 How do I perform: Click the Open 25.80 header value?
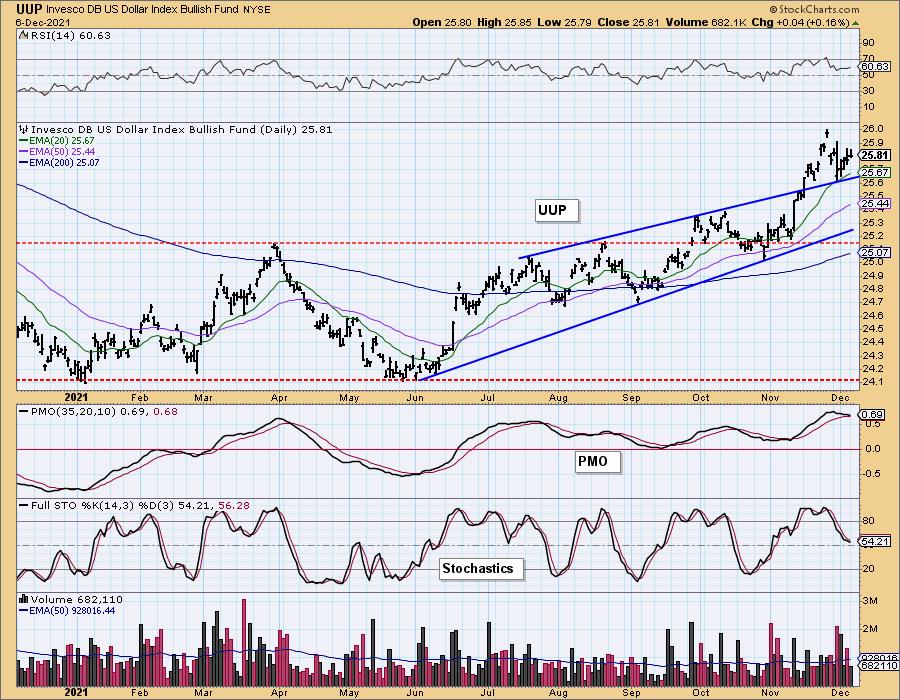pos(442,22)
